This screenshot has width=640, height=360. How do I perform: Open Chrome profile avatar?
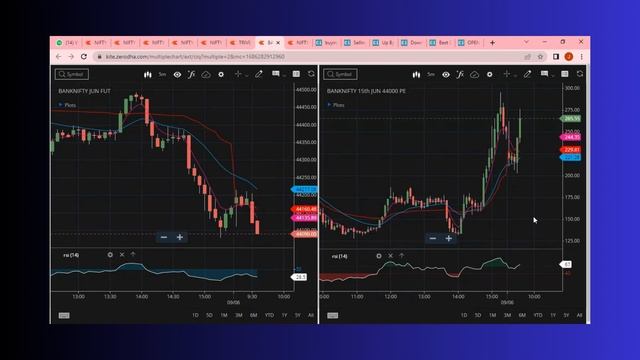tap(569, 57)
